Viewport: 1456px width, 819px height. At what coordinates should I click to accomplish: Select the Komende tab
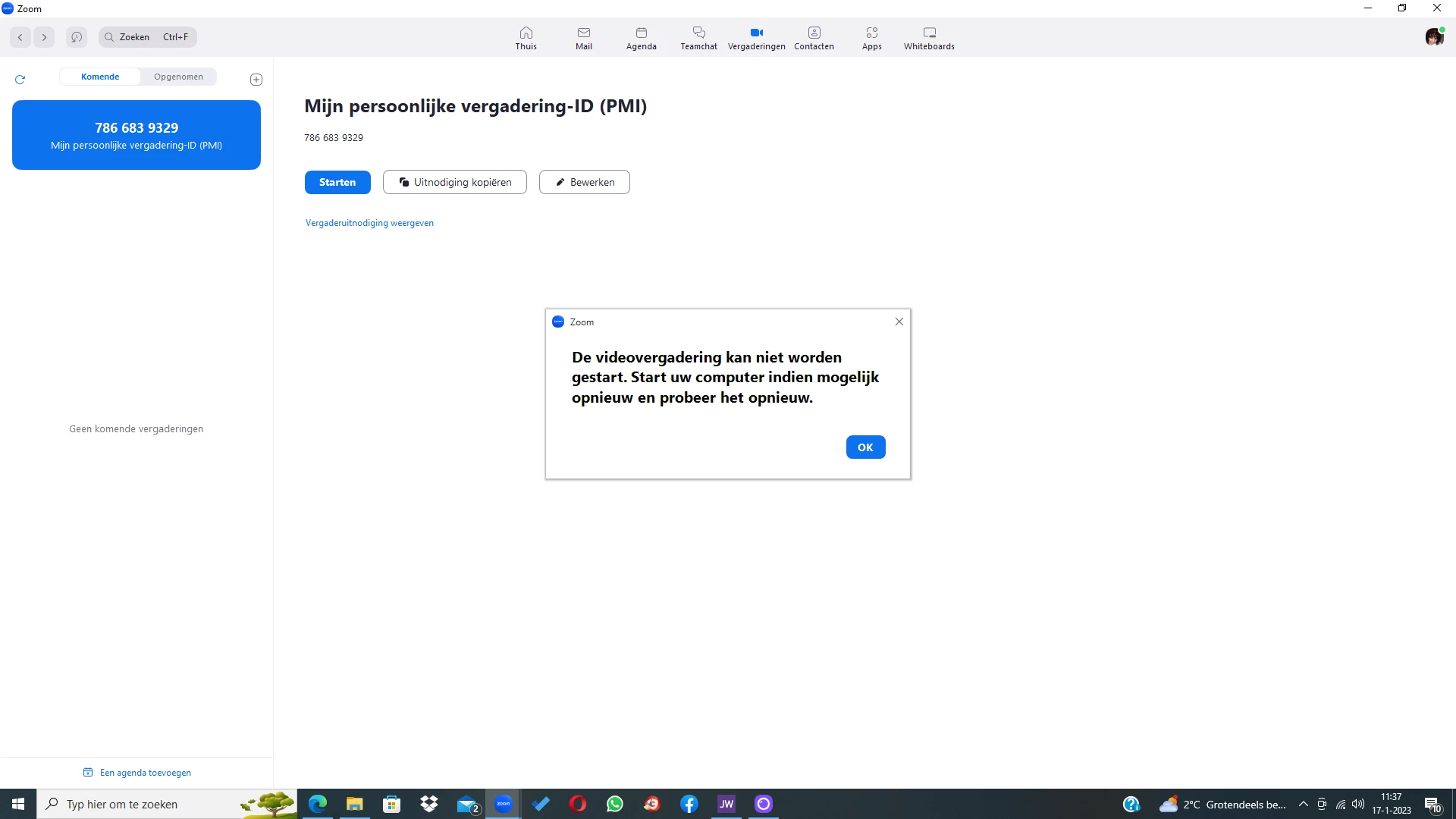coord(100,77)
